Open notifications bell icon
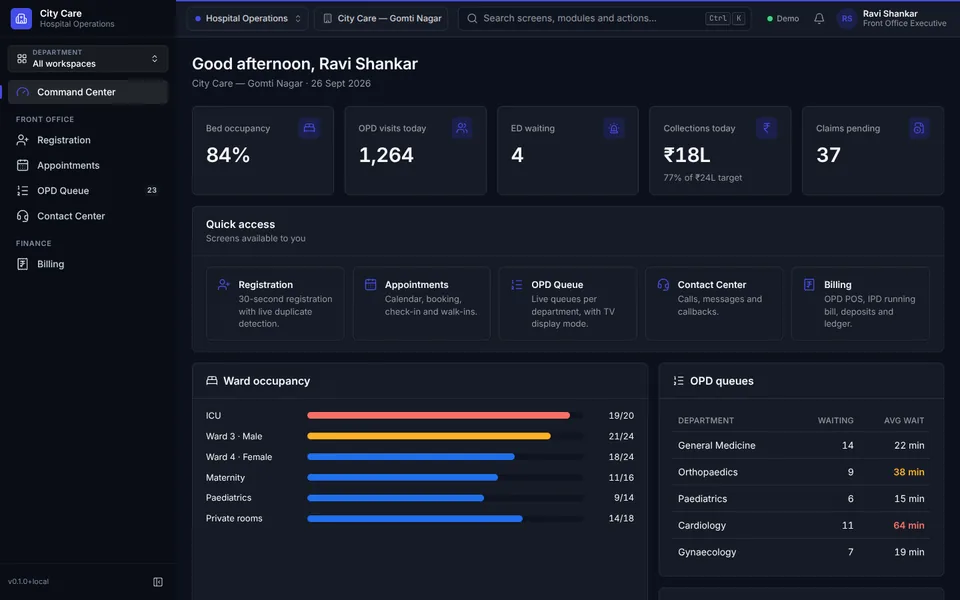 coord(819,18)
